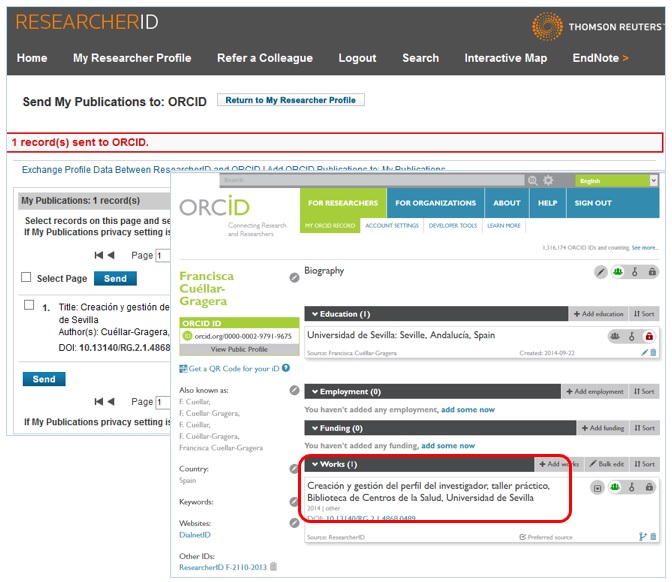The width and height of the screenshot is (672, 582).
Task: Set Biography visibility to private (lock icon)
Action: [x=652, y=272]
